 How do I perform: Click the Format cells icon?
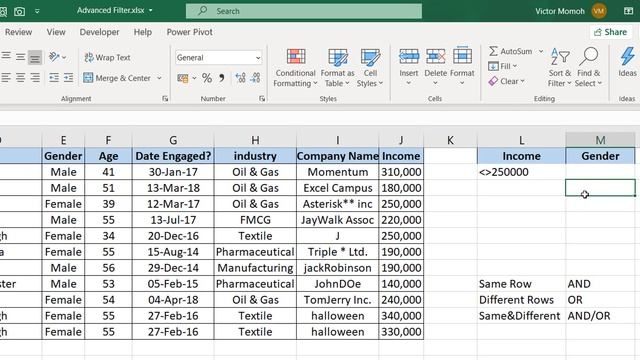pyautogui.click(x=462, y=56)
